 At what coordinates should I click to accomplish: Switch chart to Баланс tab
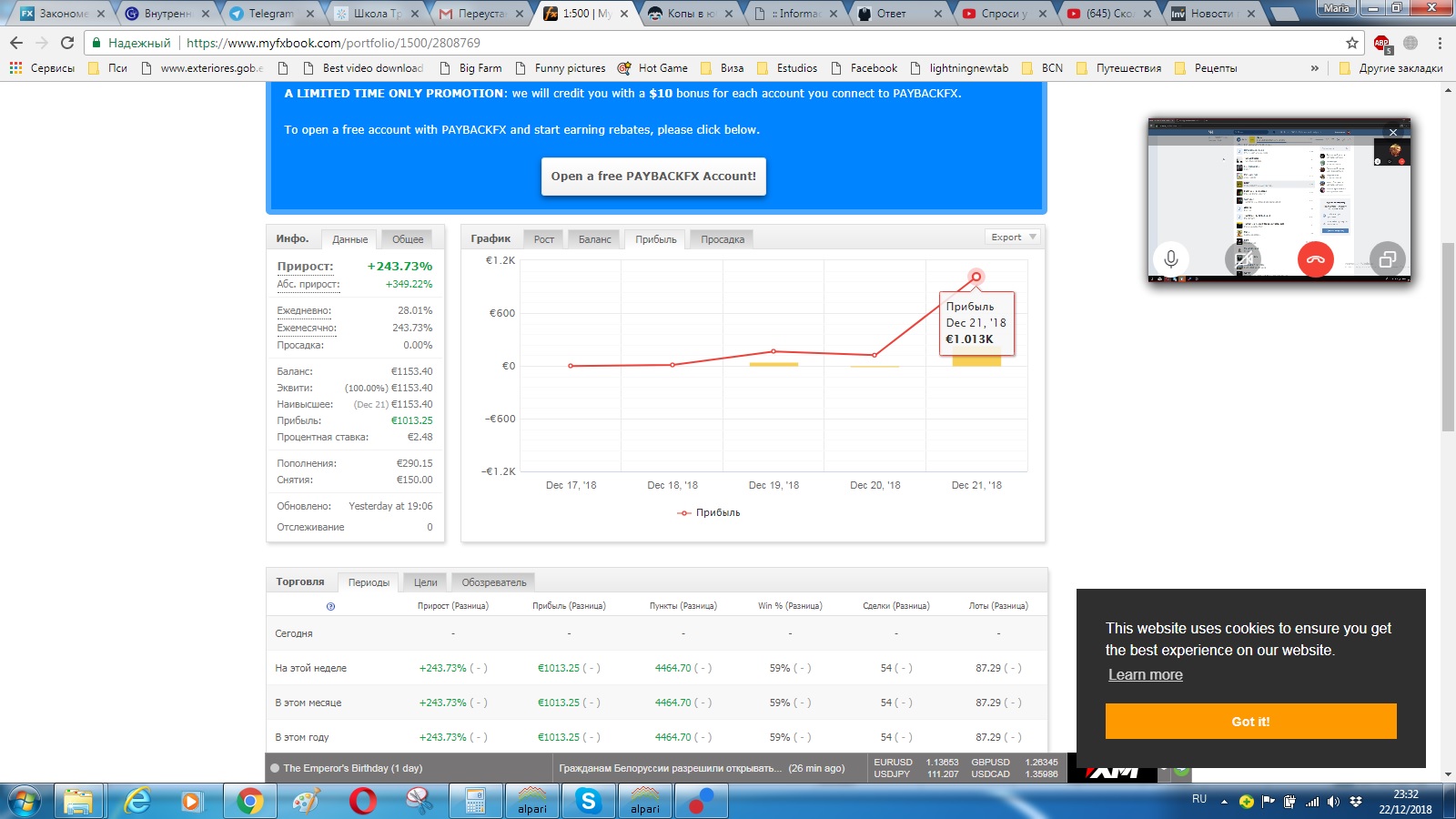595,239
